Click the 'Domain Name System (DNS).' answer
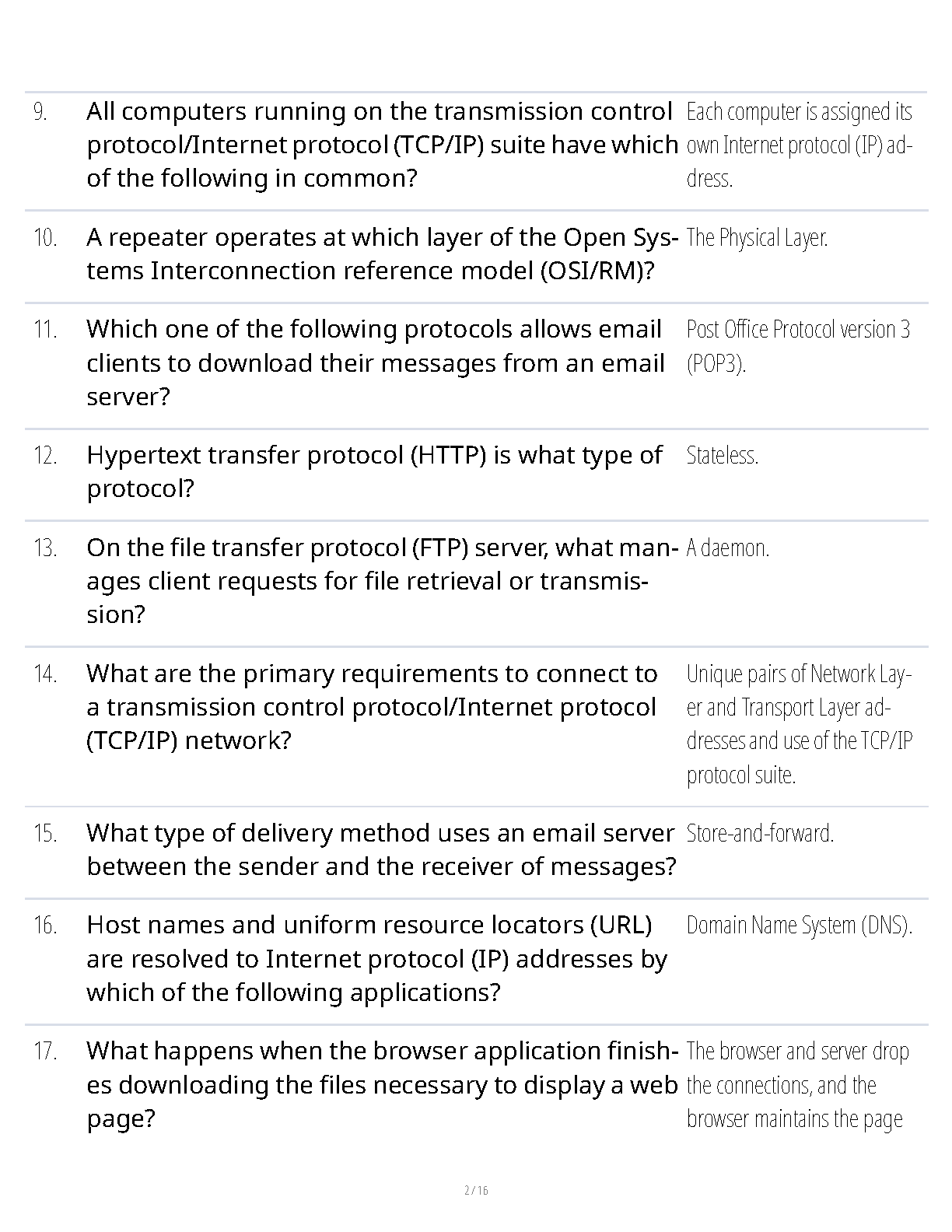The image size is (952, 1232). (799, 925)
